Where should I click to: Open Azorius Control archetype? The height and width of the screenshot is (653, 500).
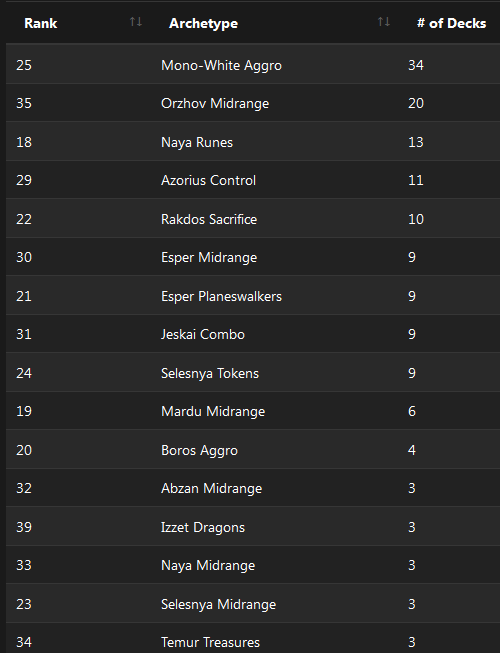[208, 180]
